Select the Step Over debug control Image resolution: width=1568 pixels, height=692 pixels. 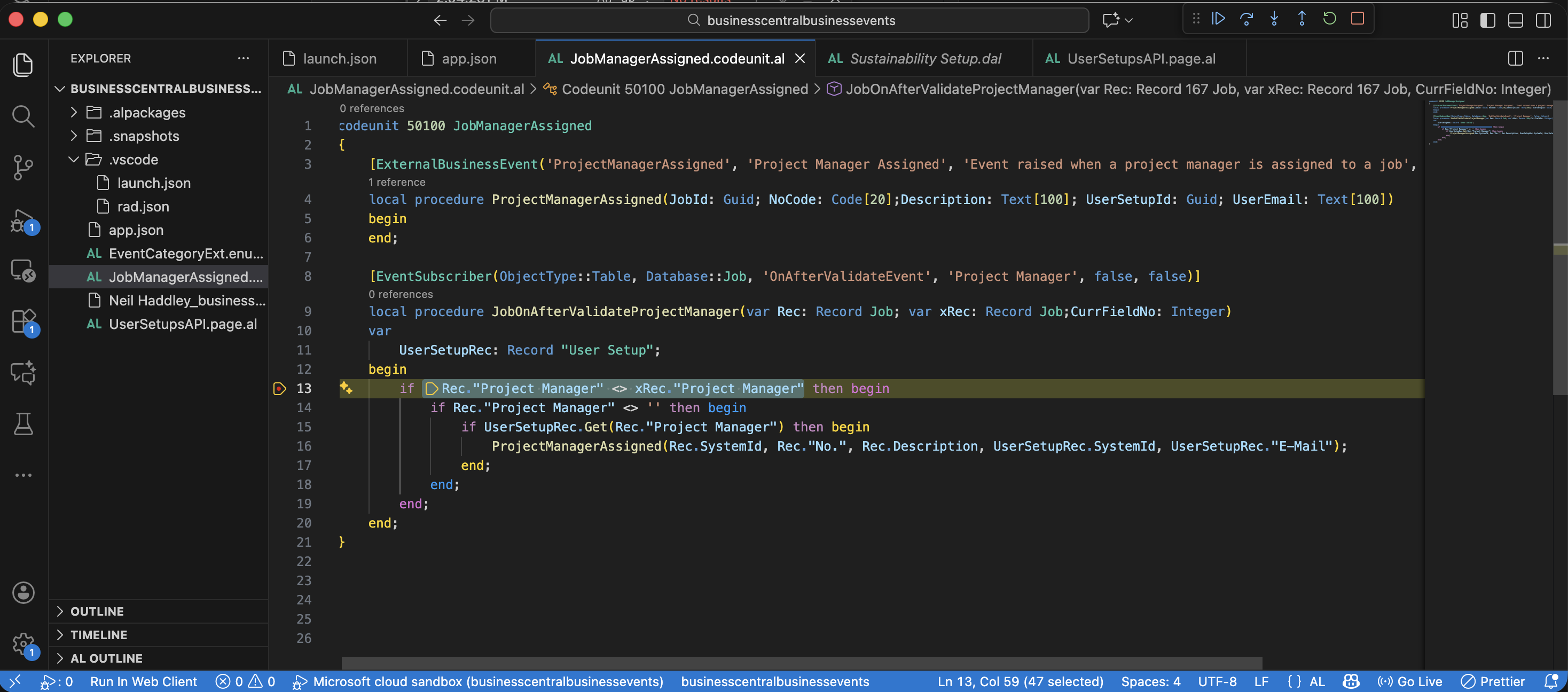(1248, 19)
